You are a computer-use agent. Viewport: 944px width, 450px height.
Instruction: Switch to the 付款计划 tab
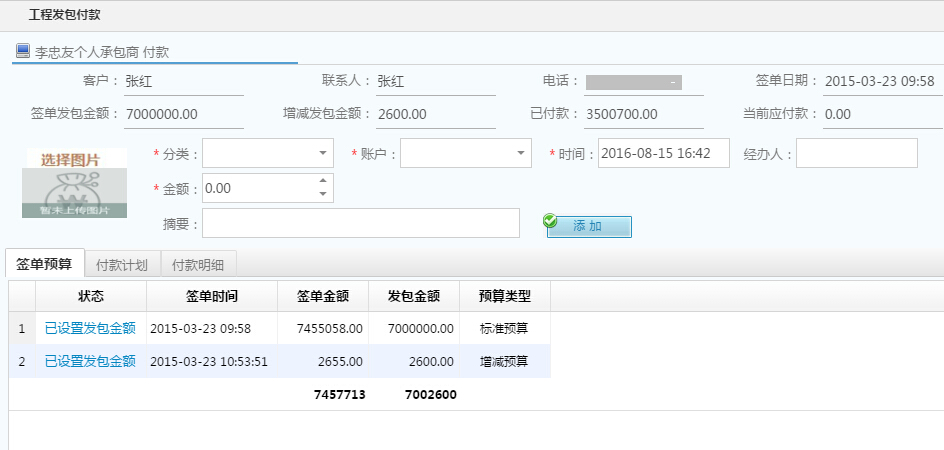(122, 265)
